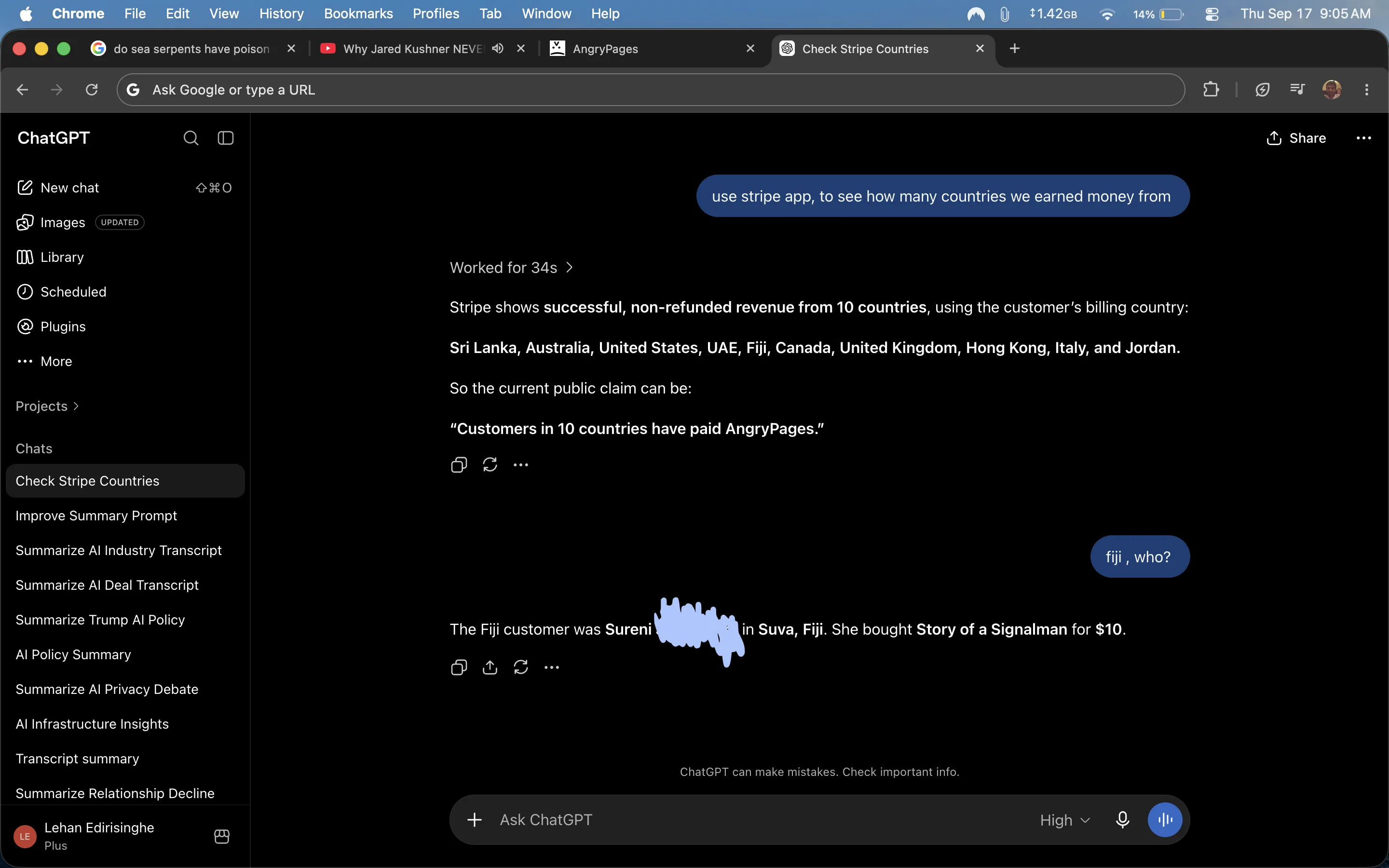Click the user message about stripe app

pyautogui.click(x=942, y=196)
